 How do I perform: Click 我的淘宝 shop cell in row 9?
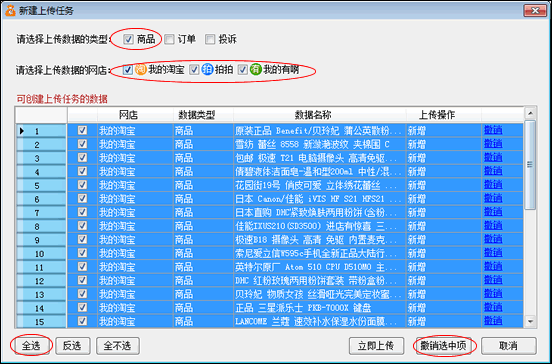[x=135, y=240]
